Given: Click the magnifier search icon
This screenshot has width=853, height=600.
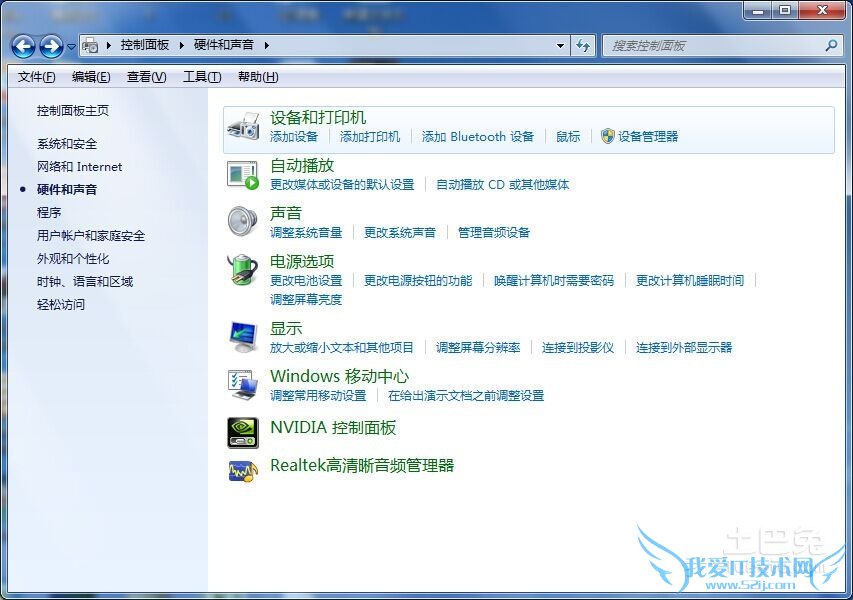Looking at the screenshot, I should tap(831, 46).
